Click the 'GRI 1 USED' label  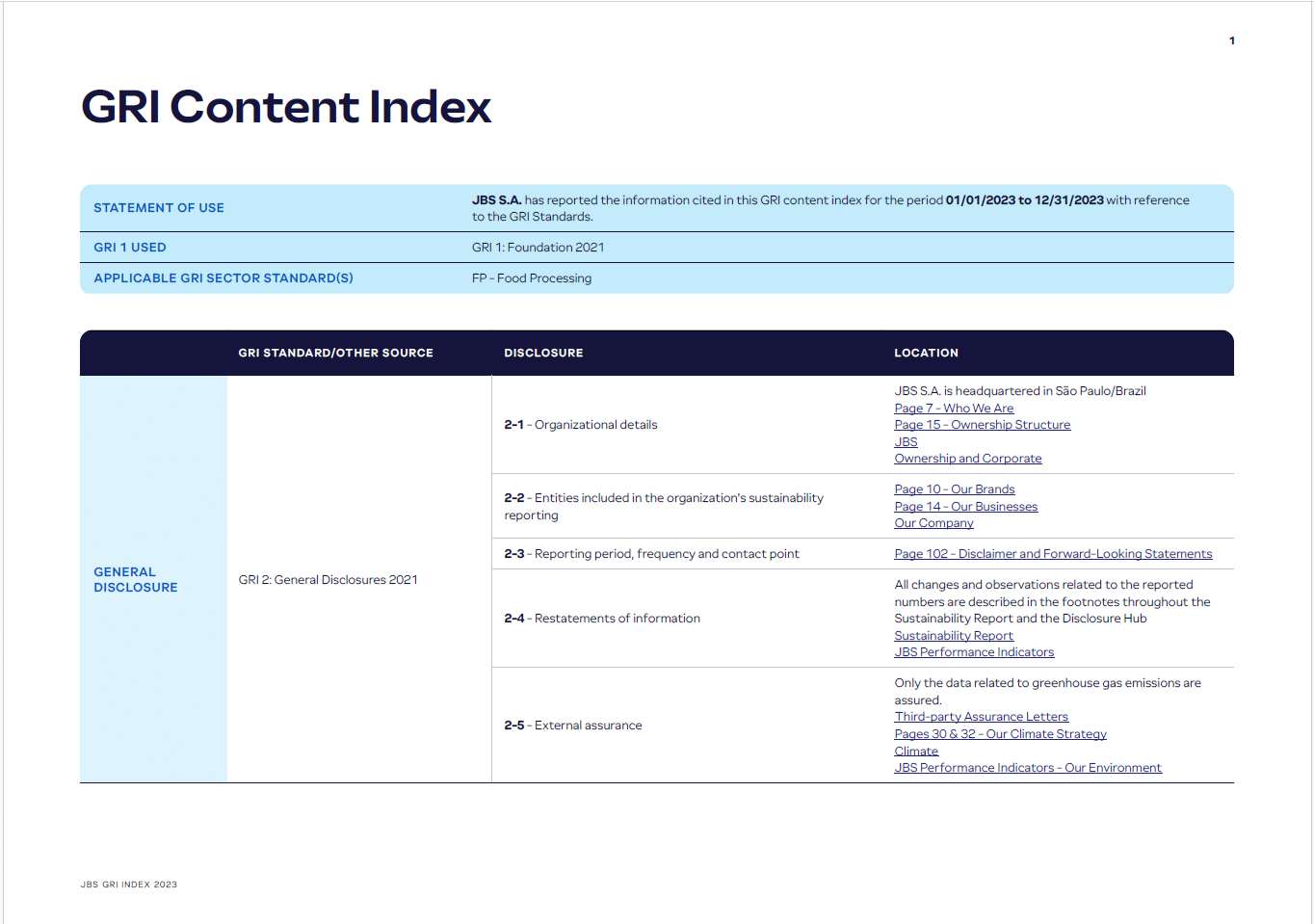[x=130, y=248]
